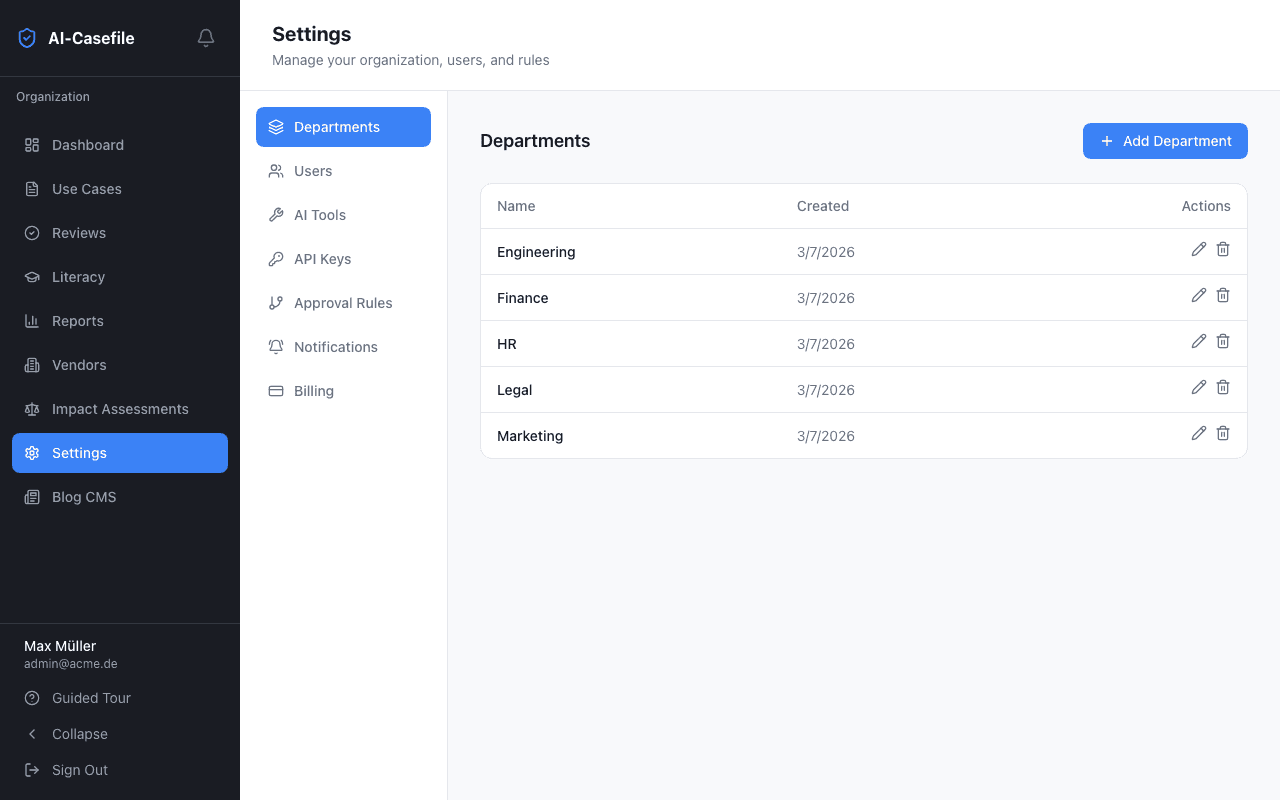
Task: Remove the Engineering department via trash icon
Action: point(1222,249)
